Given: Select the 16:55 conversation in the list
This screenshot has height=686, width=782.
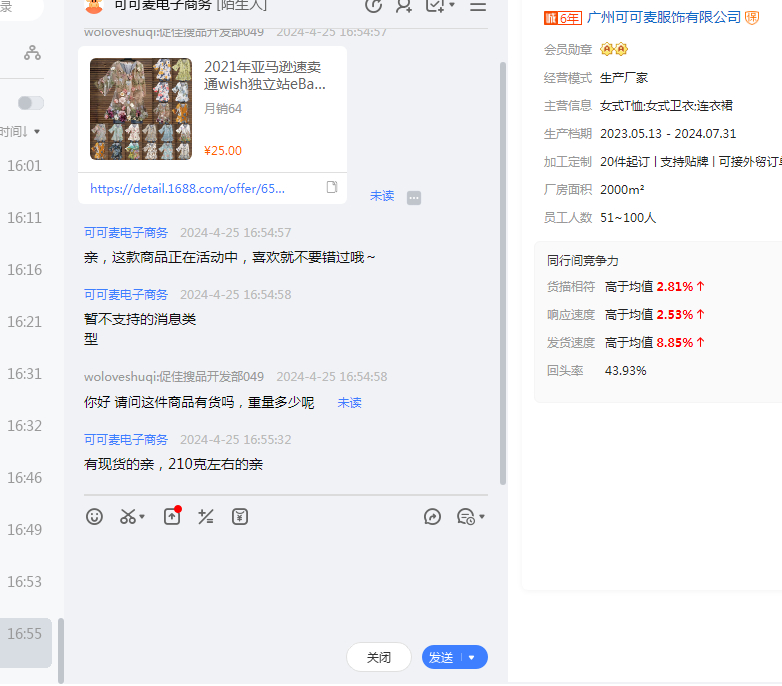Looking at the screenshot, I should 25,634.
